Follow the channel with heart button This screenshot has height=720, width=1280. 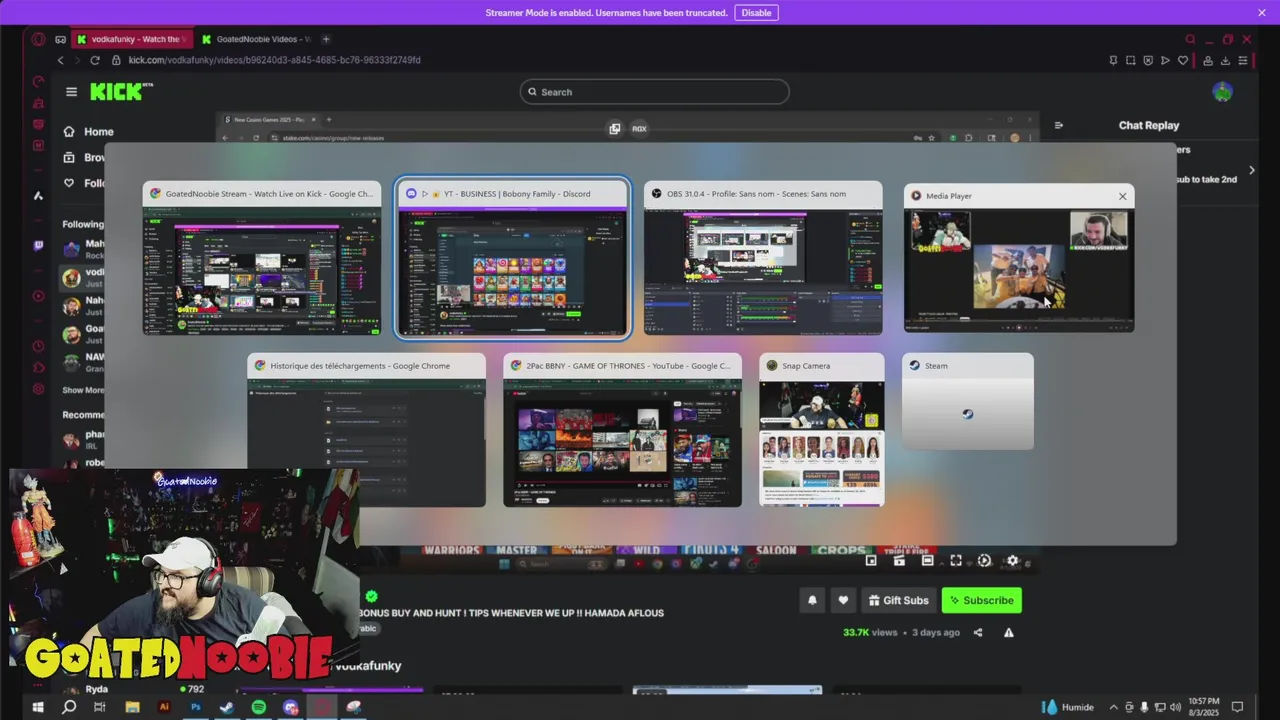pyautogui.click(x=843, y=600)
